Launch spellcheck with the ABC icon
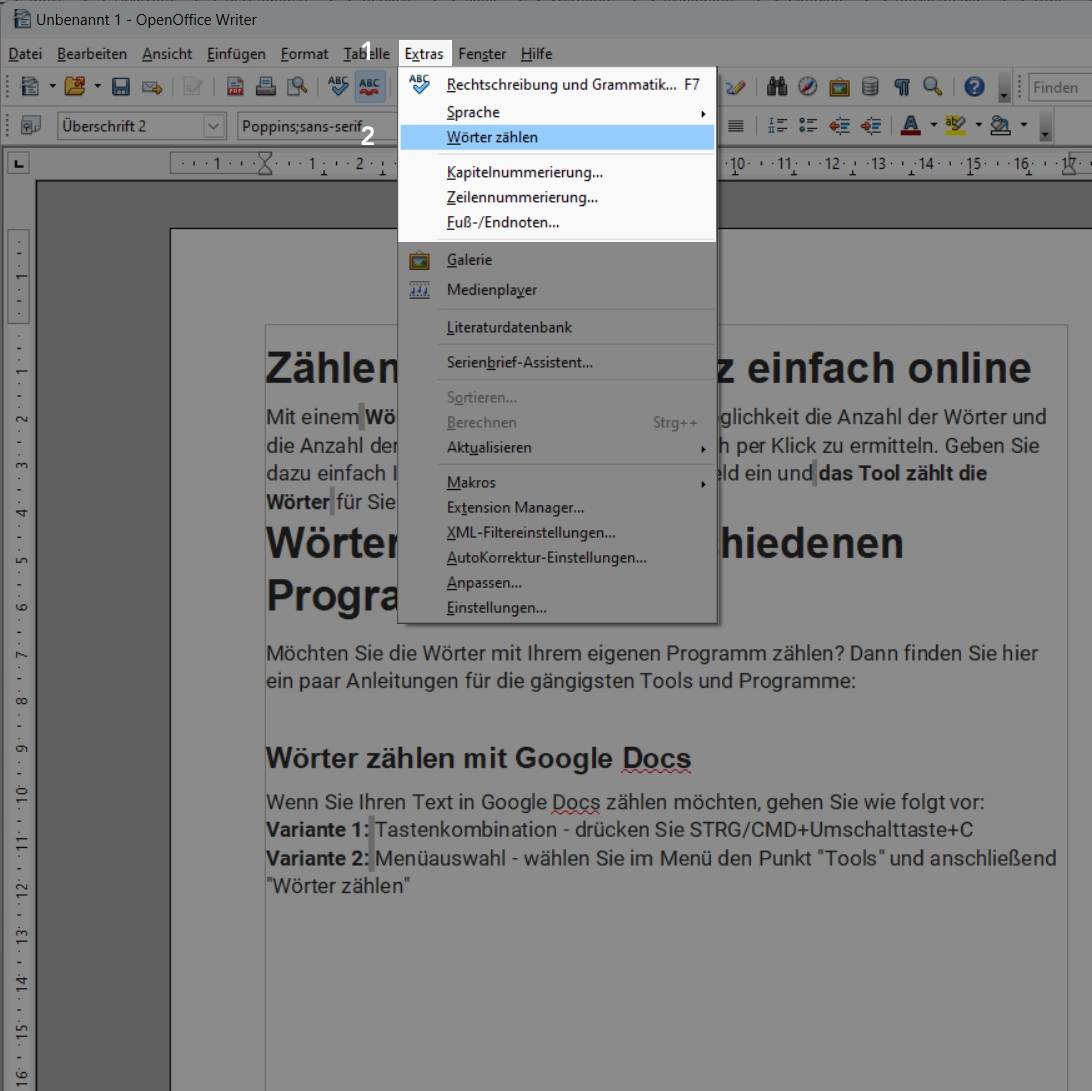The height and width of the screenshot is (1091, 1092). (x=338, y=87)
